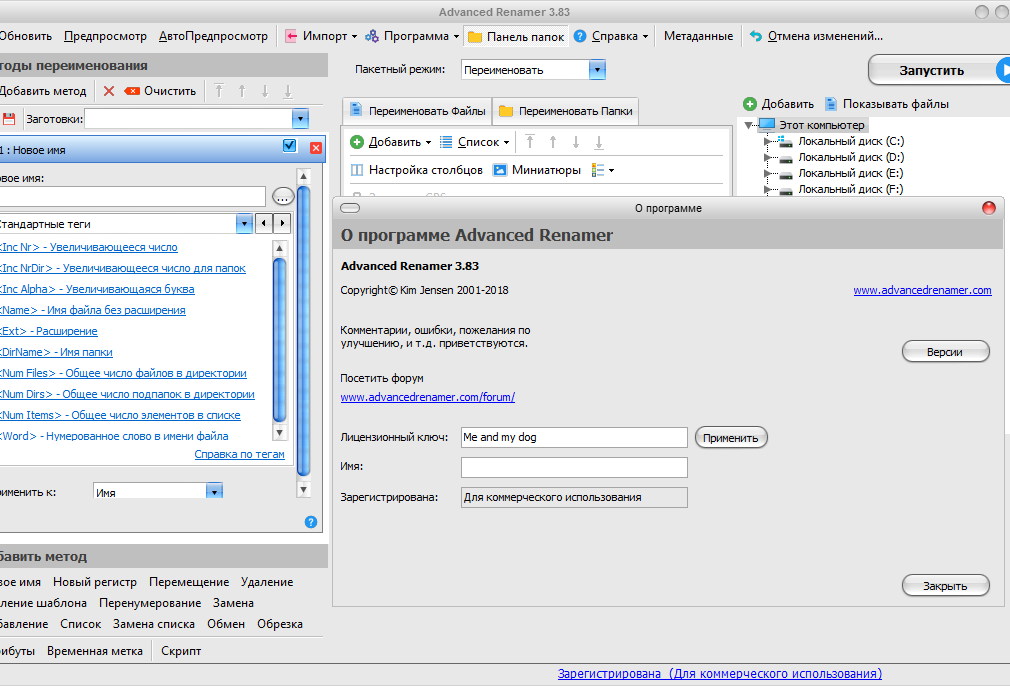Click the save presets floppy icon
Viewport: 1010px width, 686px height.
tap(9, 119)
